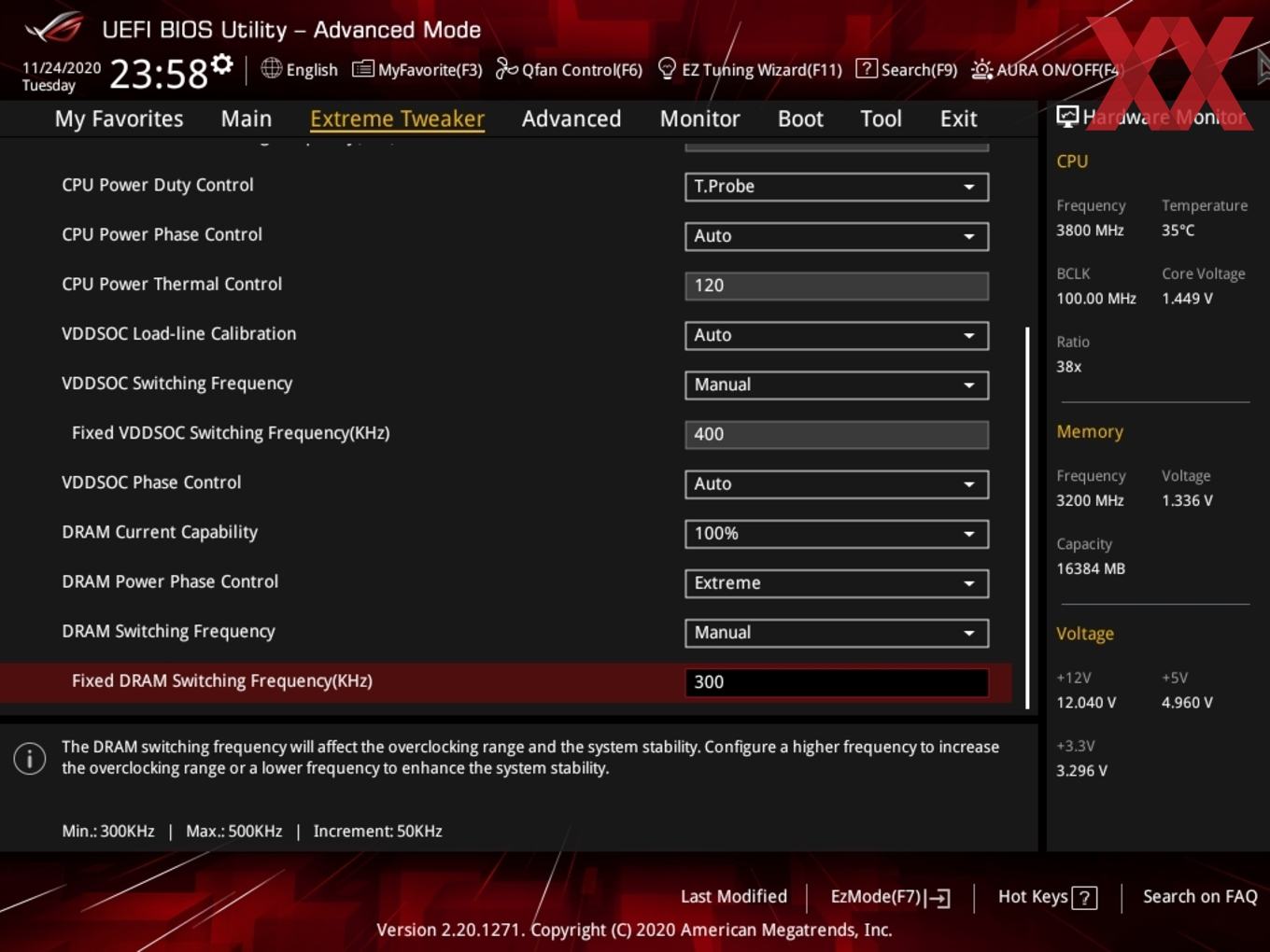Image resolution: width=1270 pixels, height=952 pixels.
Task: Click the EZ Tuning Wizard bulb icon
Action: [x=667, y=68]
